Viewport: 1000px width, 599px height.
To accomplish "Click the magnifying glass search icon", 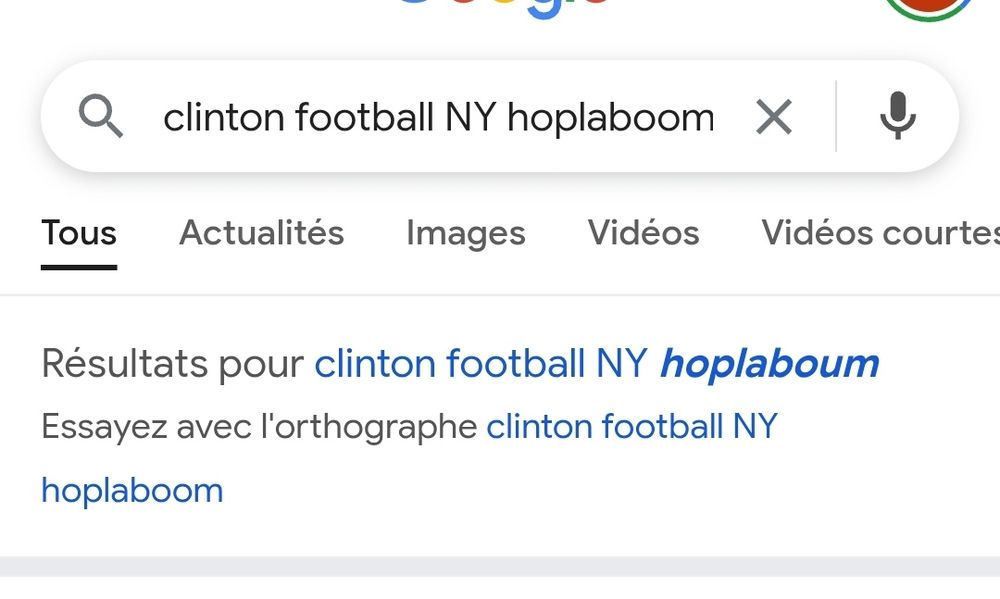I will tap(101, 116).
